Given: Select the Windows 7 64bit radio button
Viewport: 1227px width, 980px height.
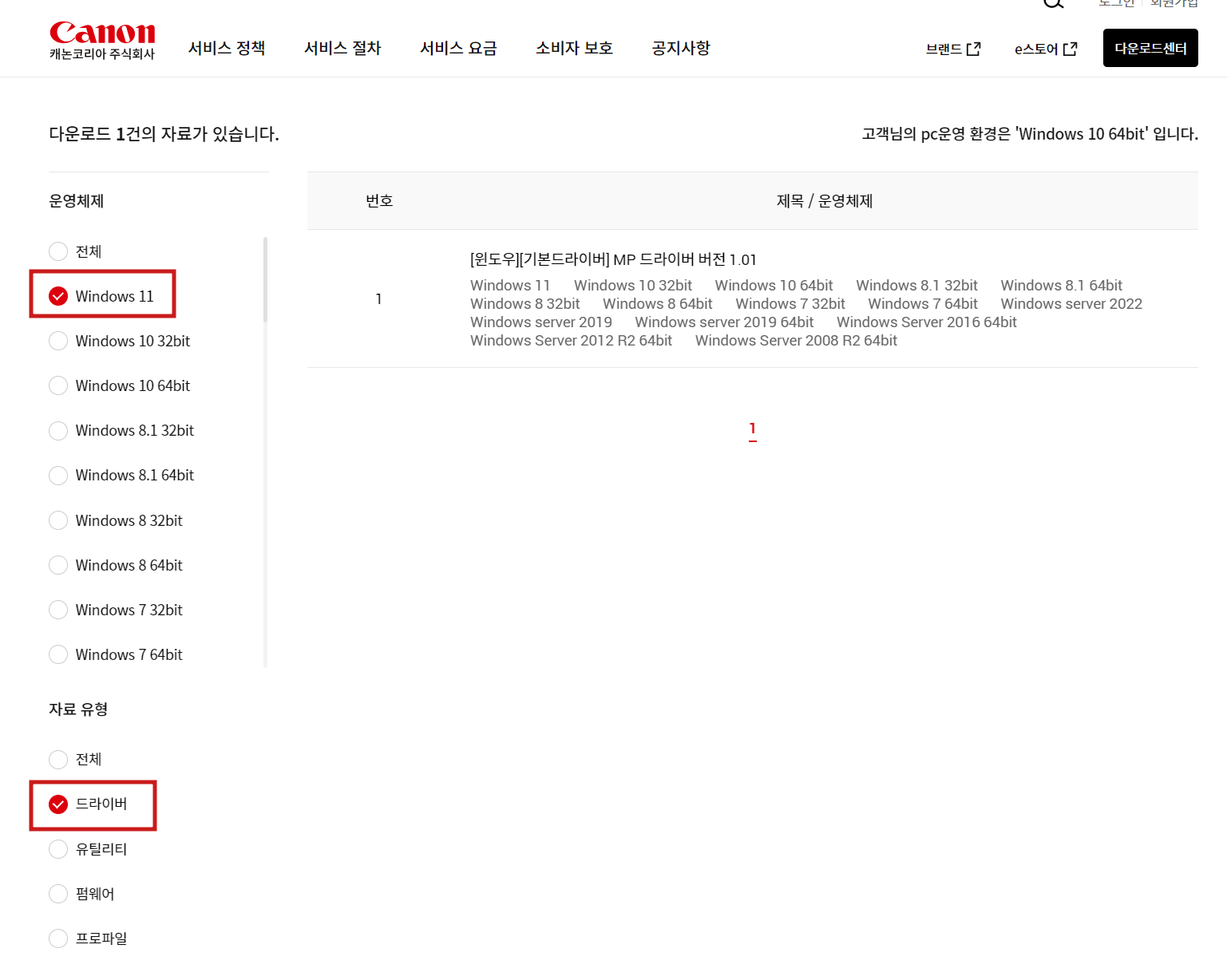Looking at the screenshot, I should (58, 654).
